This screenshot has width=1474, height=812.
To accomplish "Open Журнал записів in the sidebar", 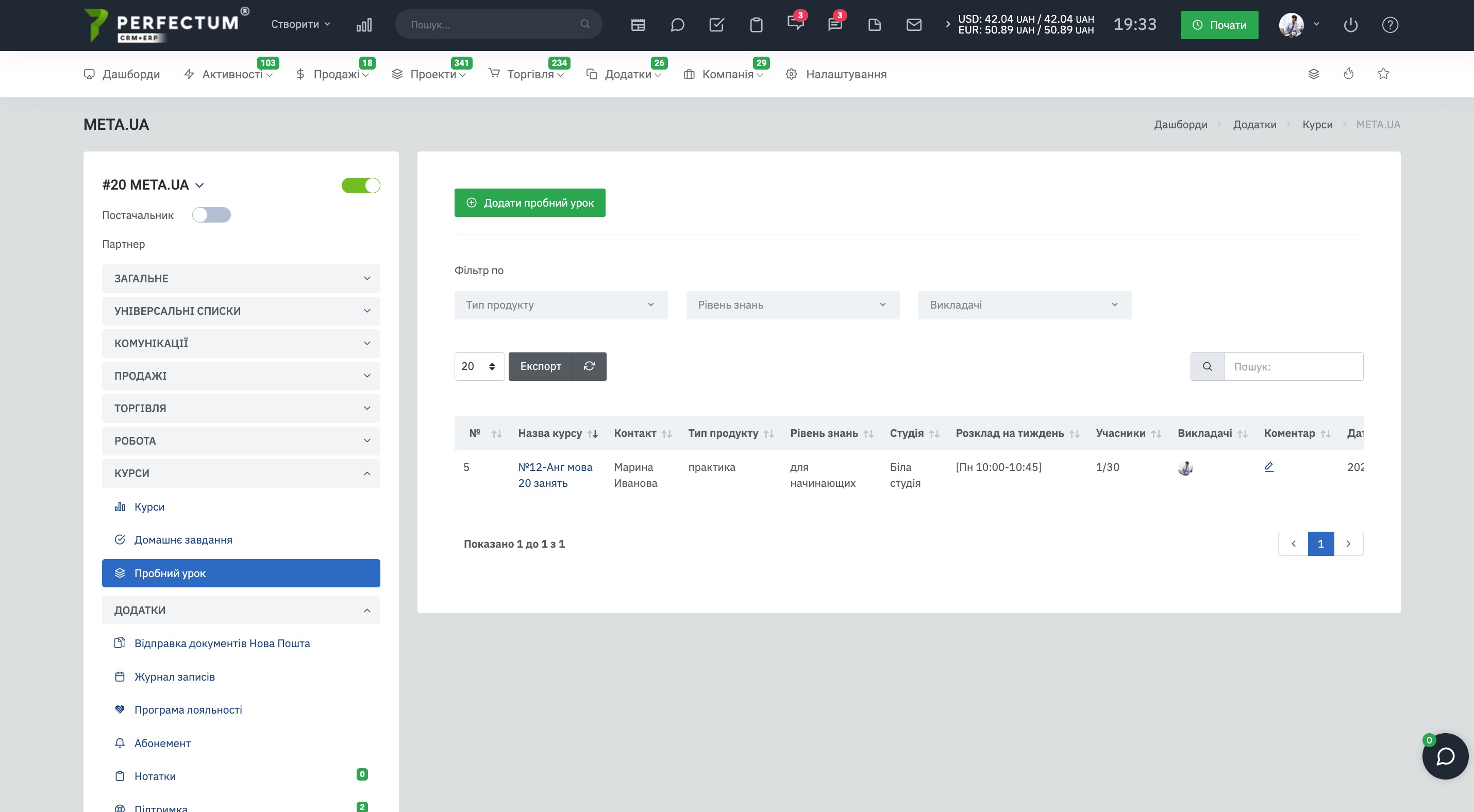I will pyautogui.click(x=175, y=677).
